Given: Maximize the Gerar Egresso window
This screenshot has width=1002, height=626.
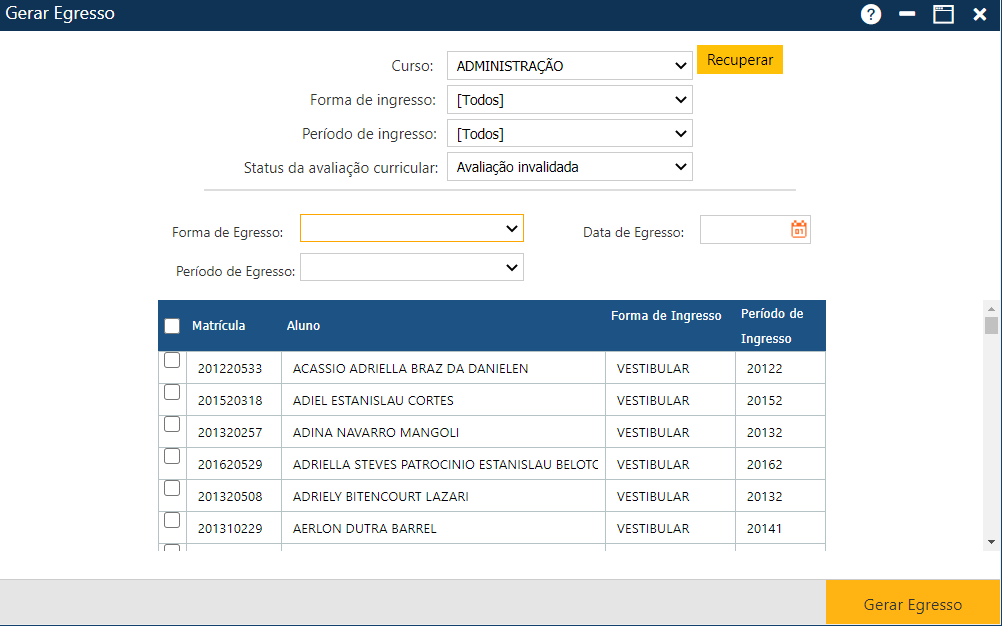Looking at the screenshot, I should [x=943, y=15].
